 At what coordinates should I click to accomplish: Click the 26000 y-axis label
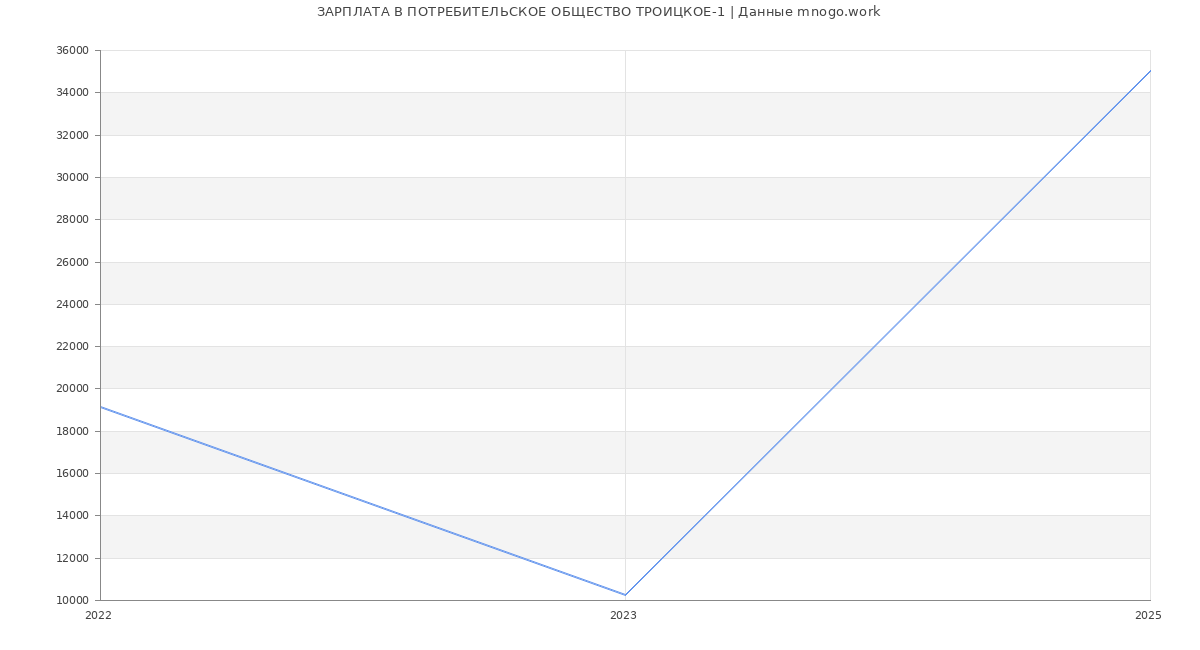[x=73, y=262]
